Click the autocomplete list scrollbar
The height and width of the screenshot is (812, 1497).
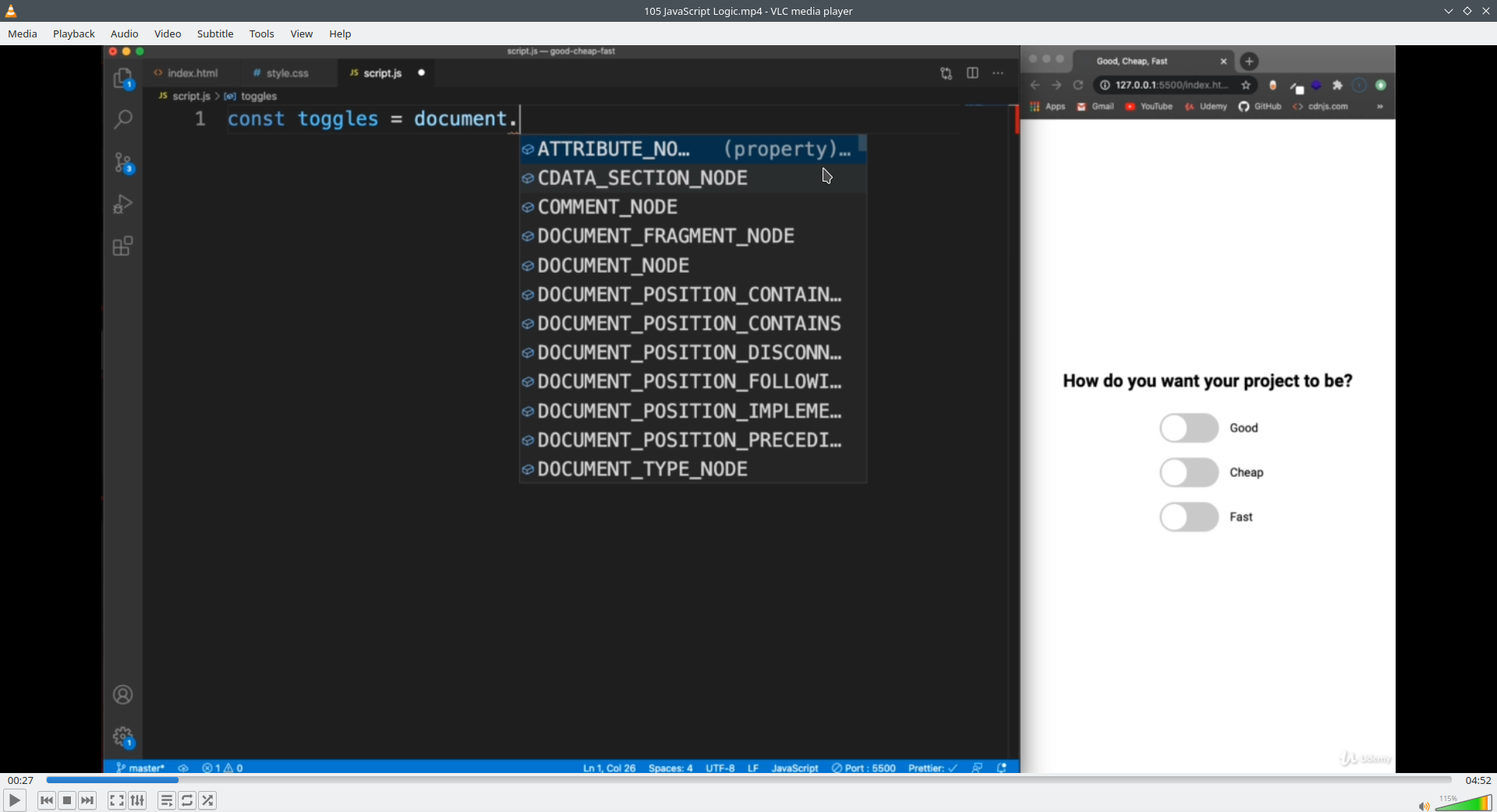(863, 143)
